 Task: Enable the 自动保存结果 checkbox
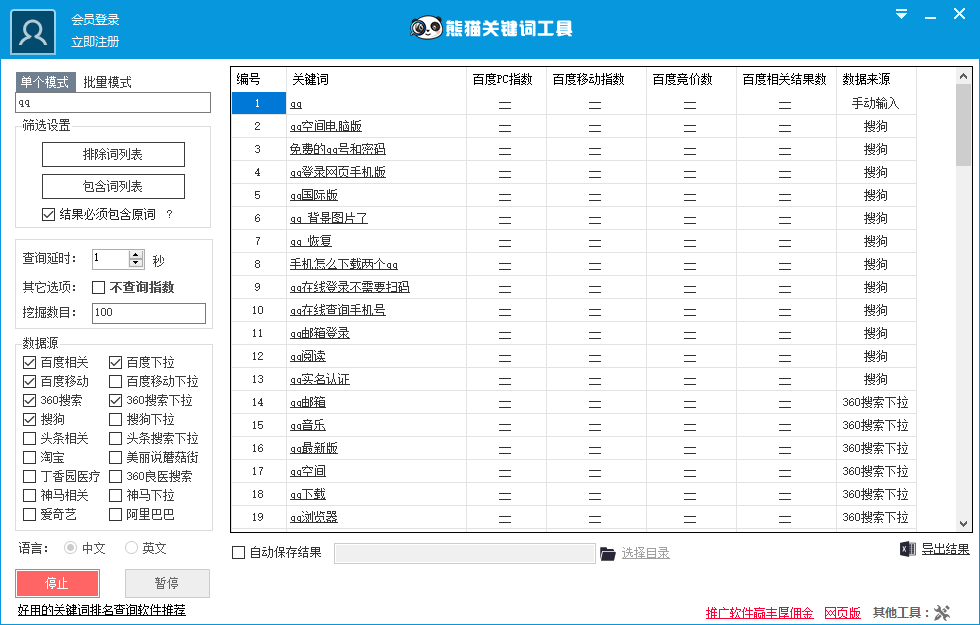pyautogui.click(x=238, y=552)
